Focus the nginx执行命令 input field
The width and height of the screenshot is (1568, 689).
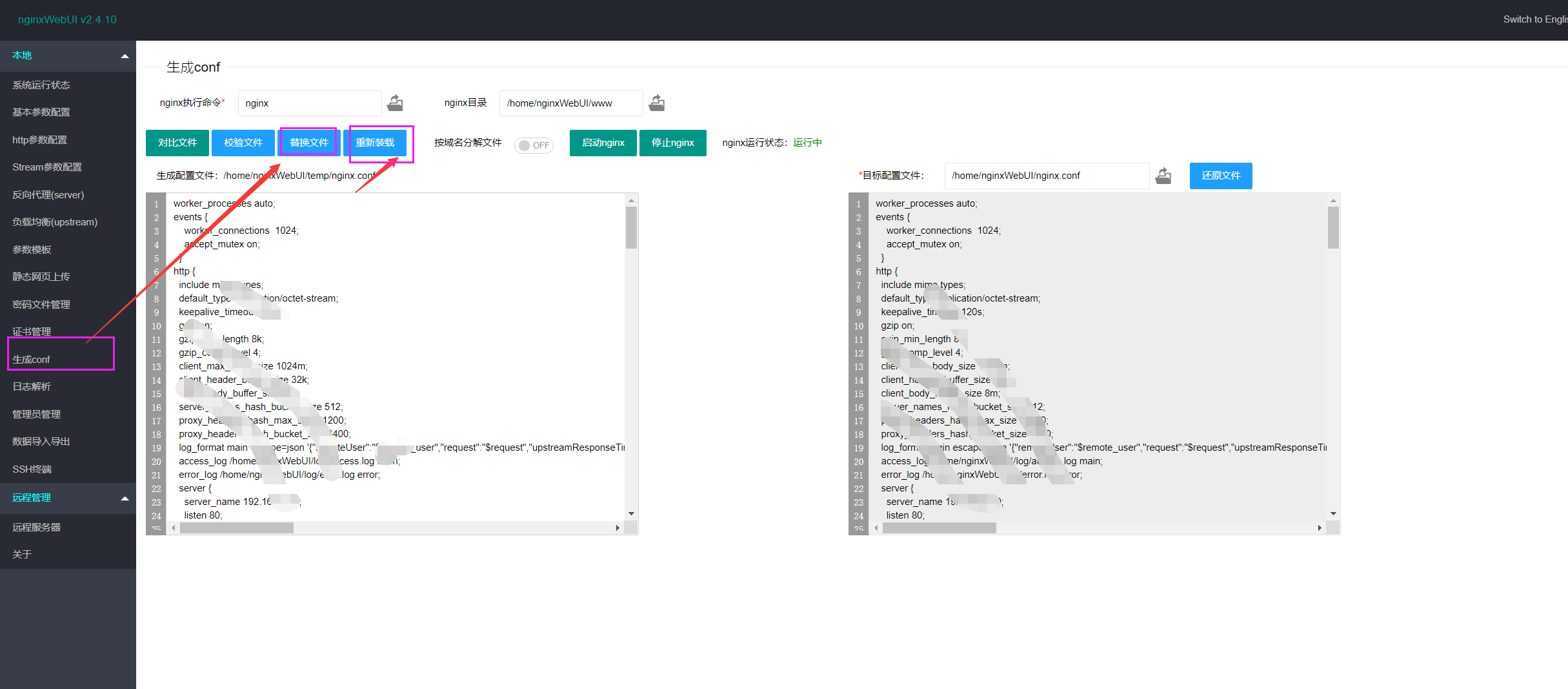[310, 103]
